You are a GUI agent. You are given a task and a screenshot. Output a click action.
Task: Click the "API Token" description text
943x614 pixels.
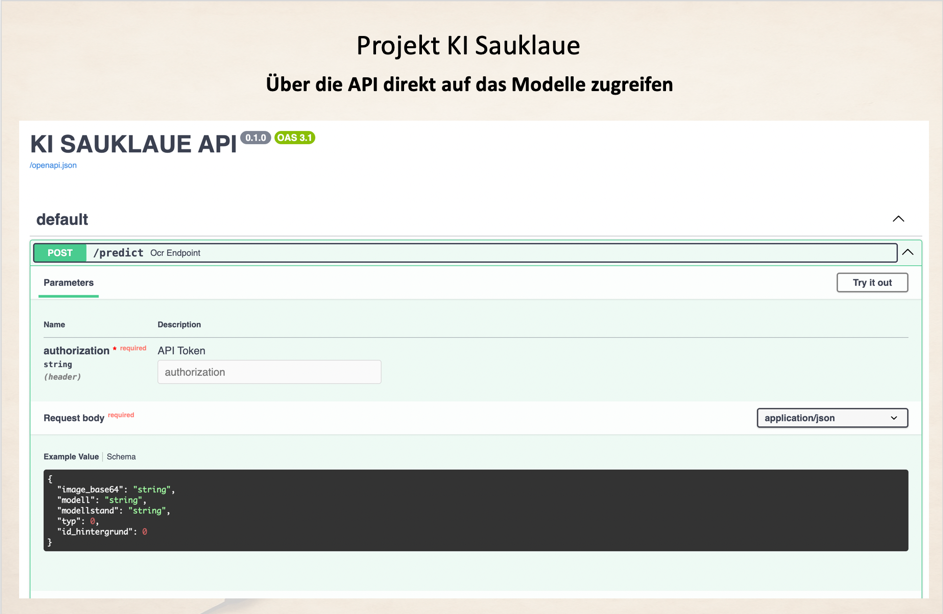pos(181,351)
